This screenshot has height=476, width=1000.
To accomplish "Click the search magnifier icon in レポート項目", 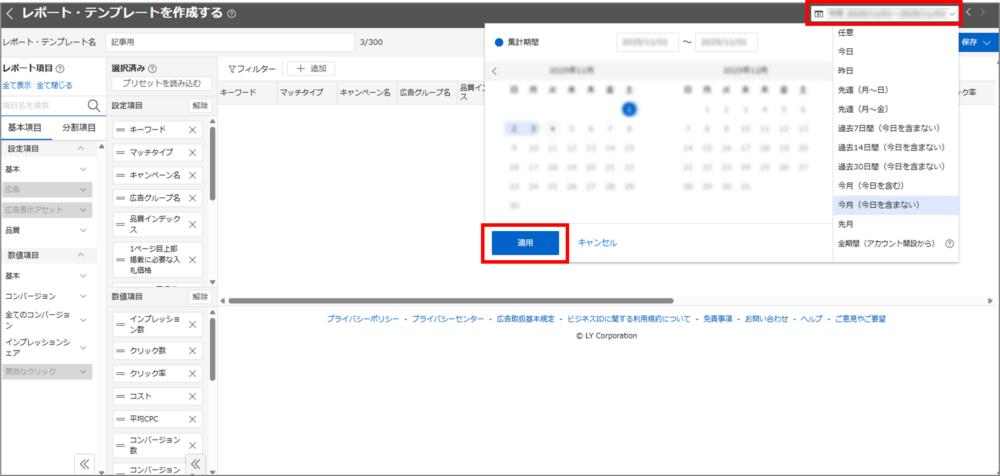I will [94, 105].
